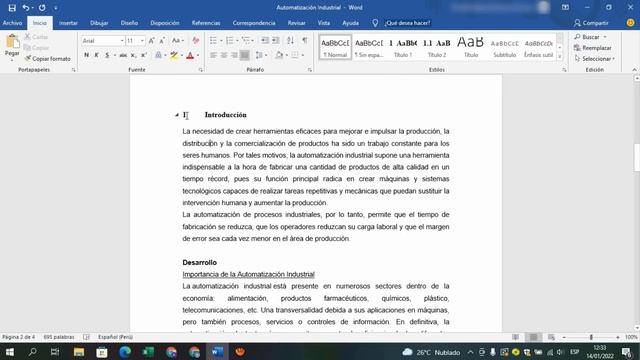
Task: Center the paragraph text
Action: coord(224,55)
